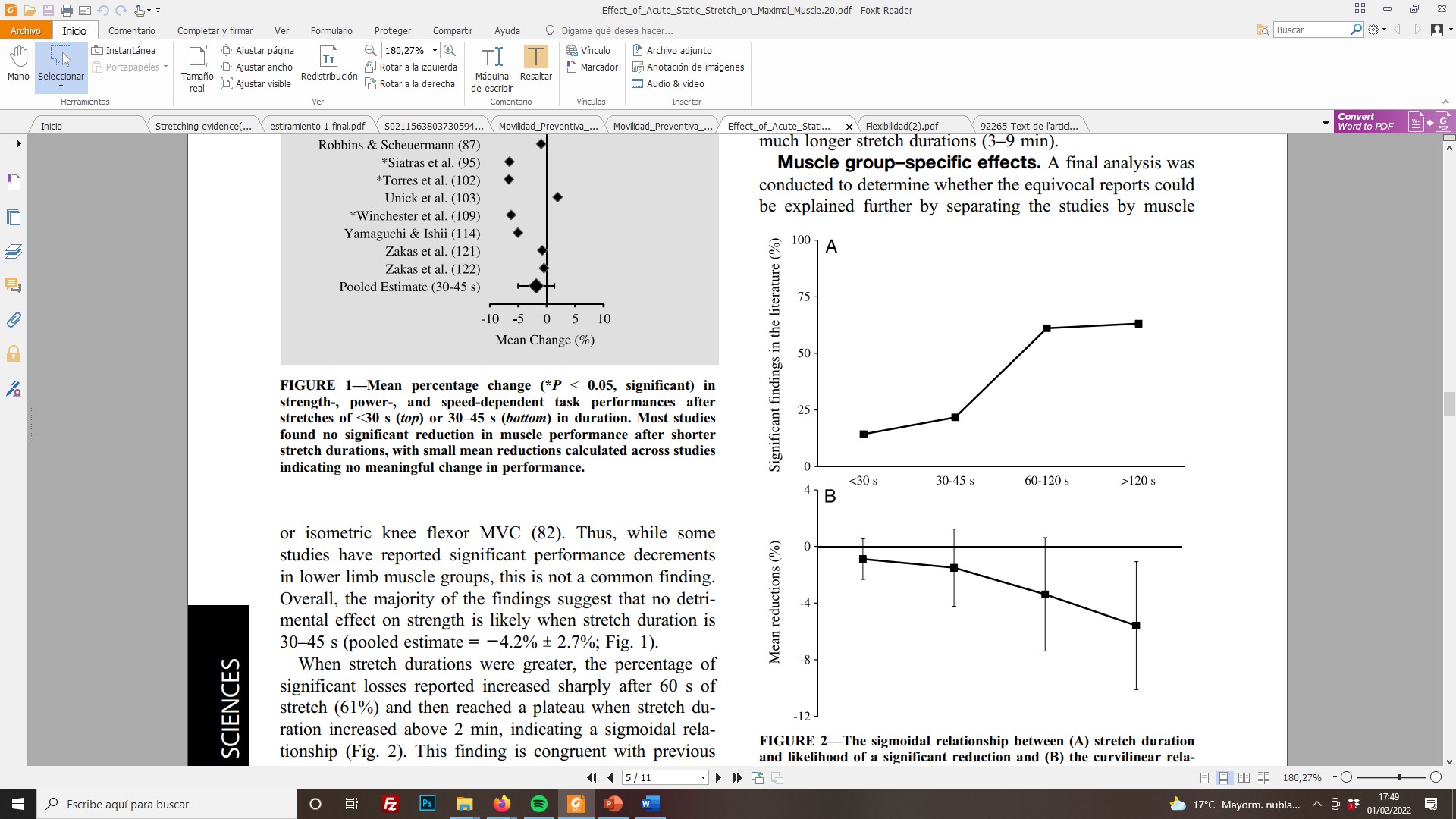
Task: Click Anotación de imágenes
Action: coord(688,67)
